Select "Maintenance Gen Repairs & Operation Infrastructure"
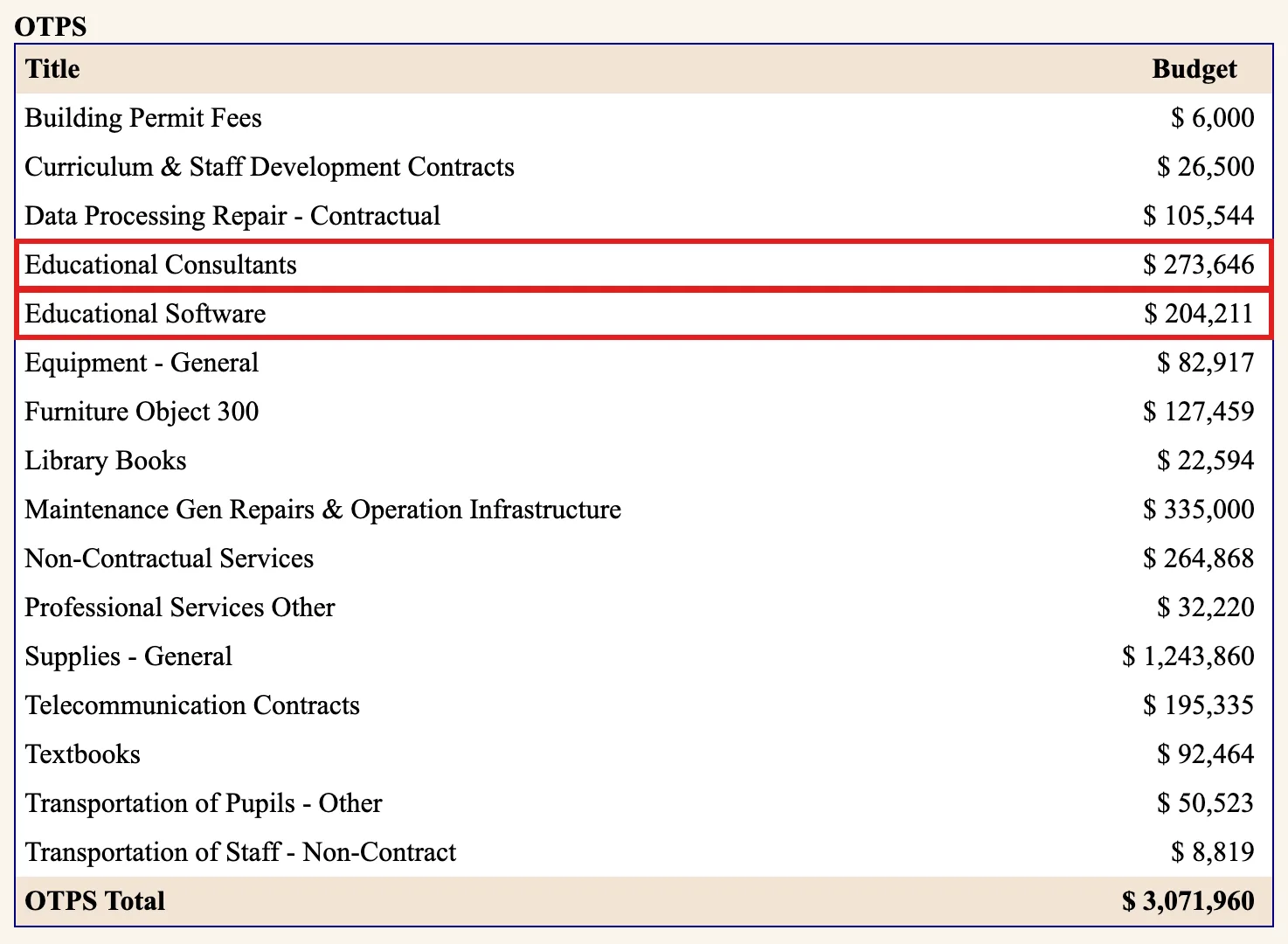 tap(323, 510)
